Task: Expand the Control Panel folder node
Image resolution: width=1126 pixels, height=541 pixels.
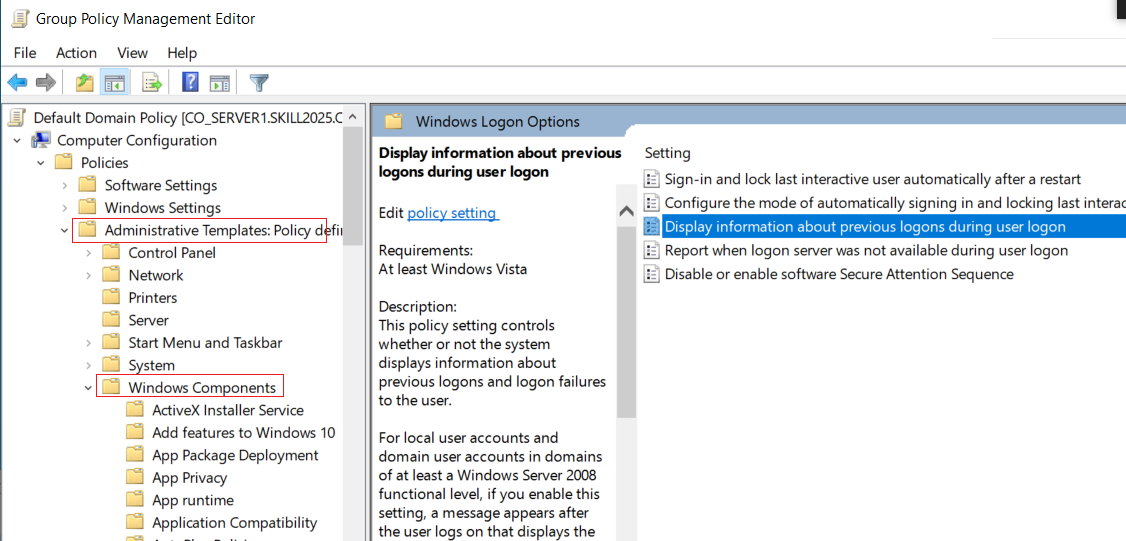Action: tap(88, 253)
